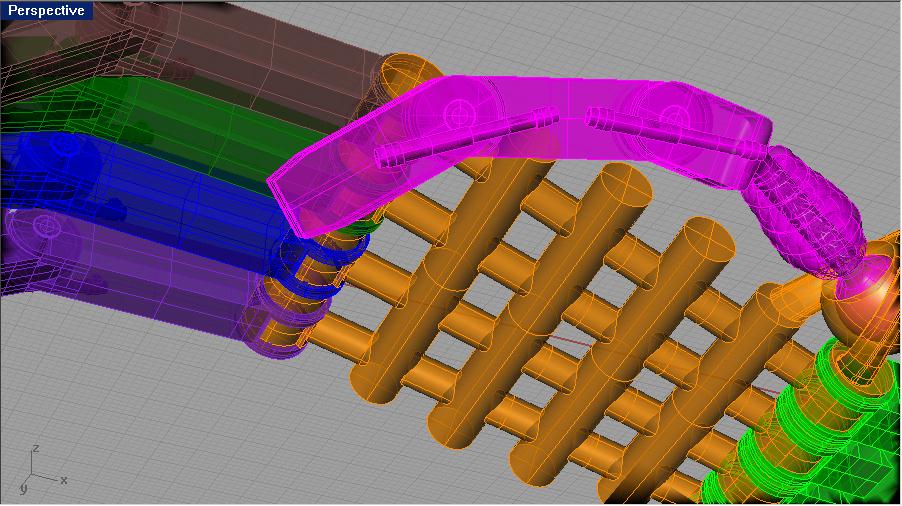Select the dark green arm segment
Screen dimensions: 902x506
click(200, 110)
